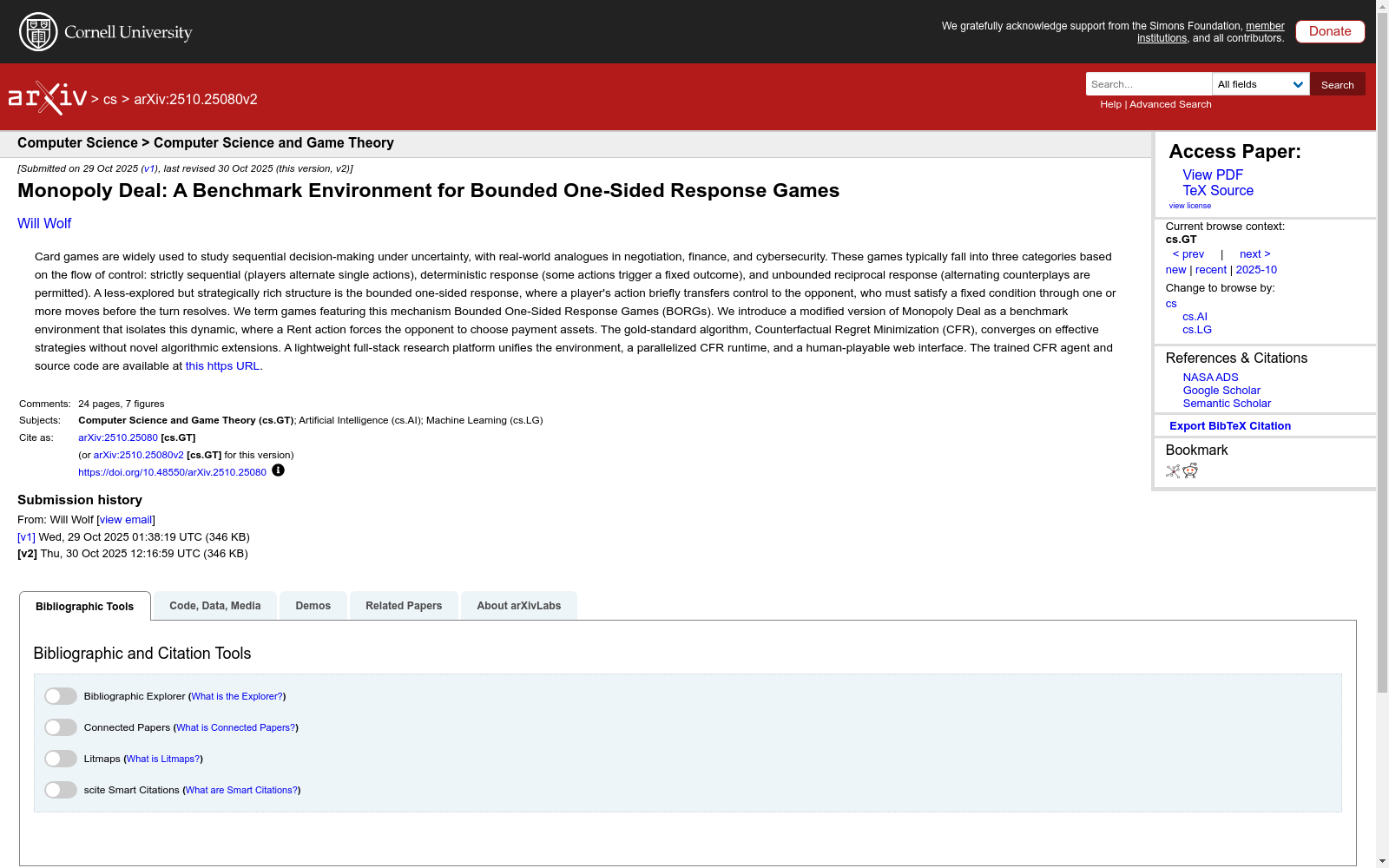The height and width of the screenshot is (868, 1389).
Task: Select the Bibliographic Tools tab
Action: coord(85,606)
